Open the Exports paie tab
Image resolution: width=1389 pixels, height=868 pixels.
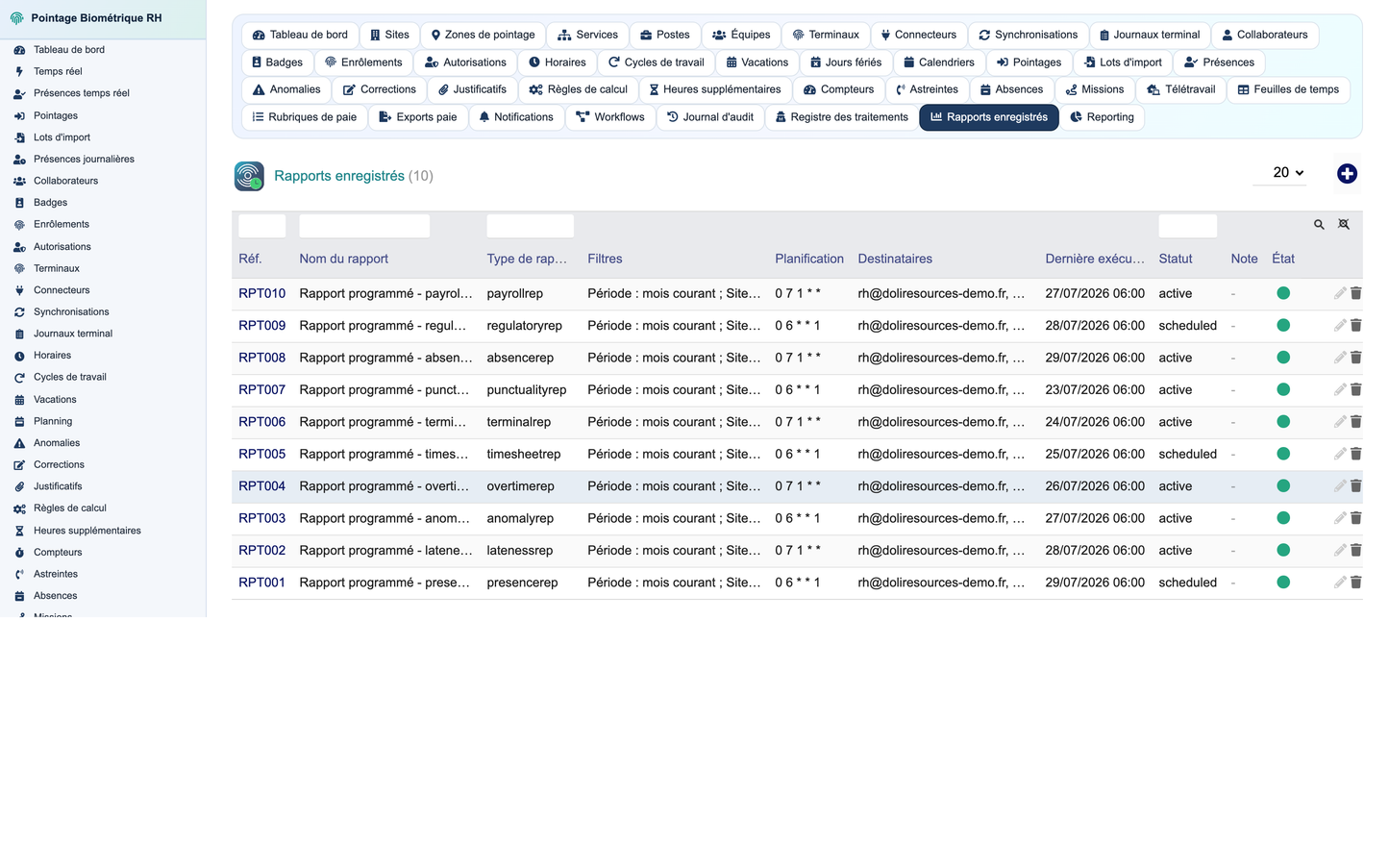point(418,117)
